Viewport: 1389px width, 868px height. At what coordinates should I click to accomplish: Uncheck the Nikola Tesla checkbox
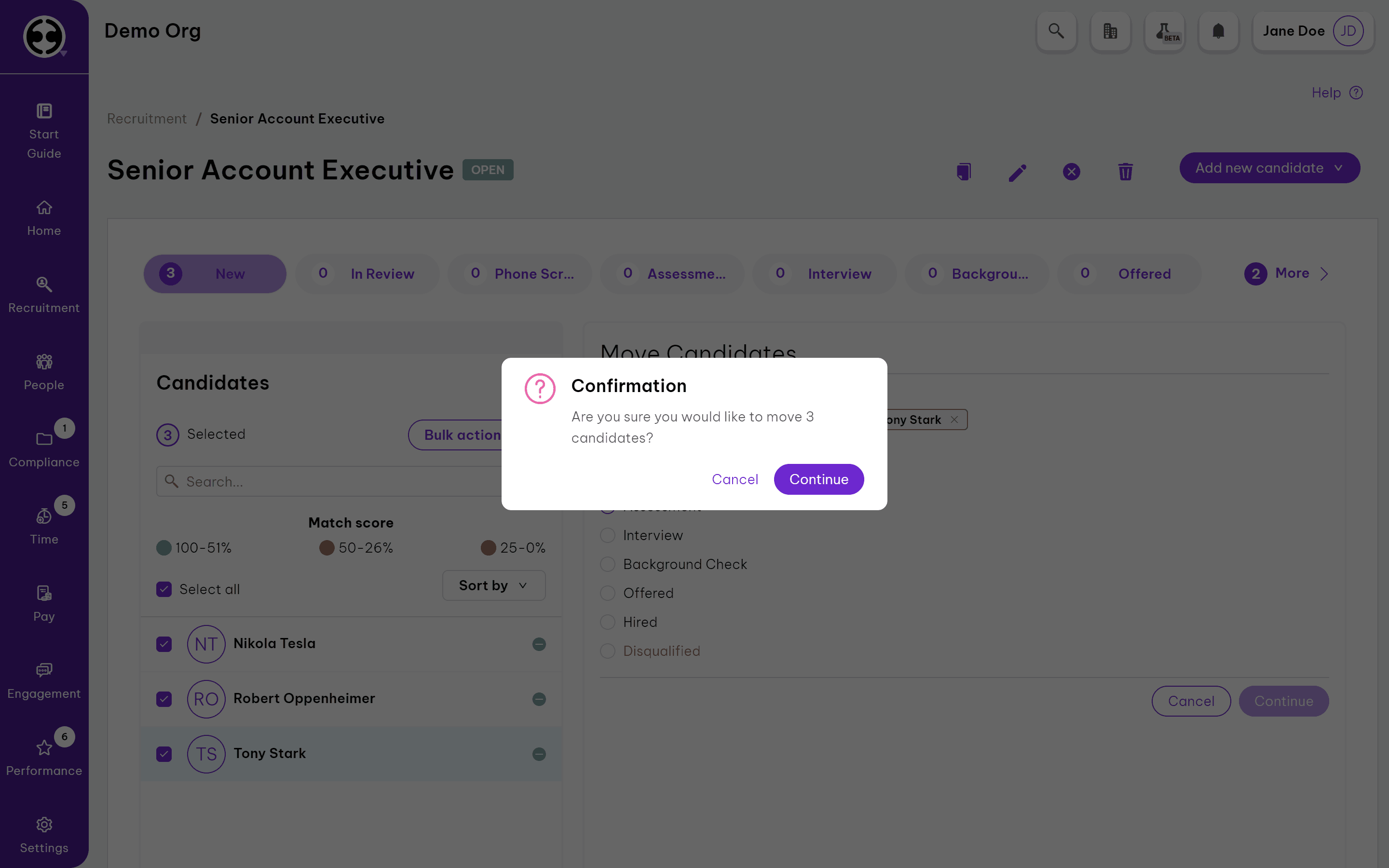click(x=164, y=644)
